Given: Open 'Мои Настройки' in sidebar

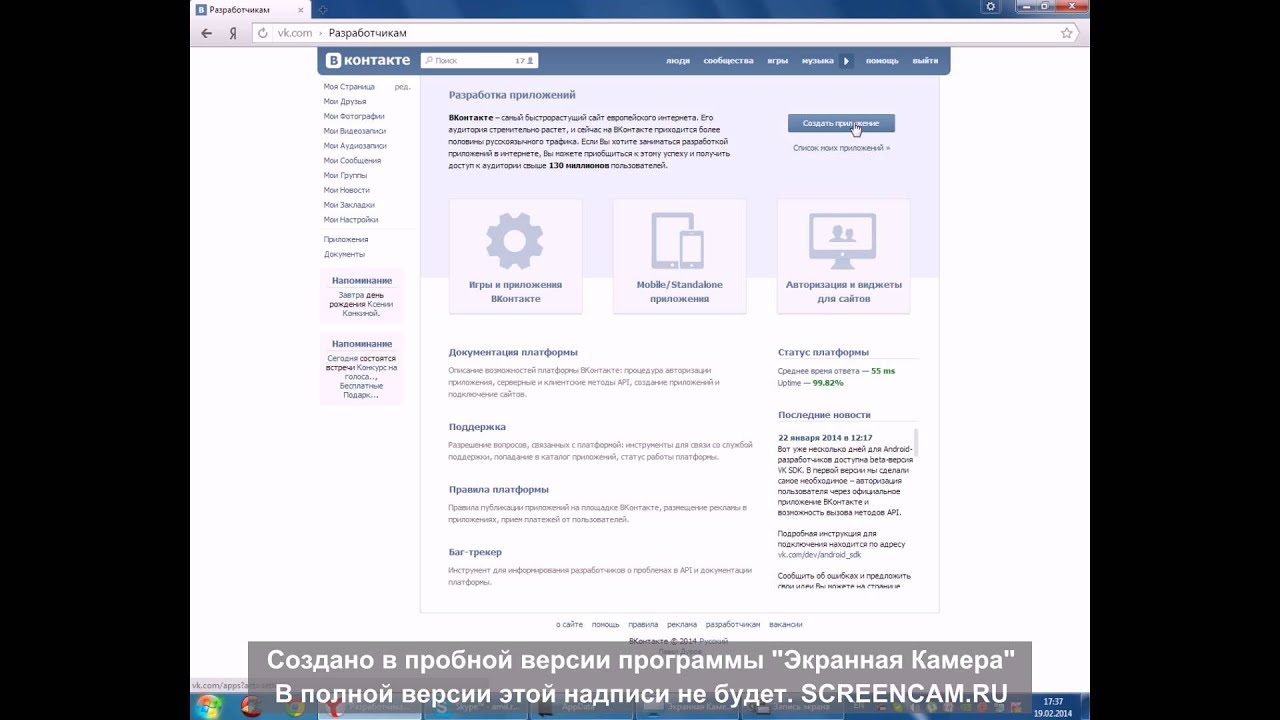Looking at the screenshot, I should [x=351, y=220].
